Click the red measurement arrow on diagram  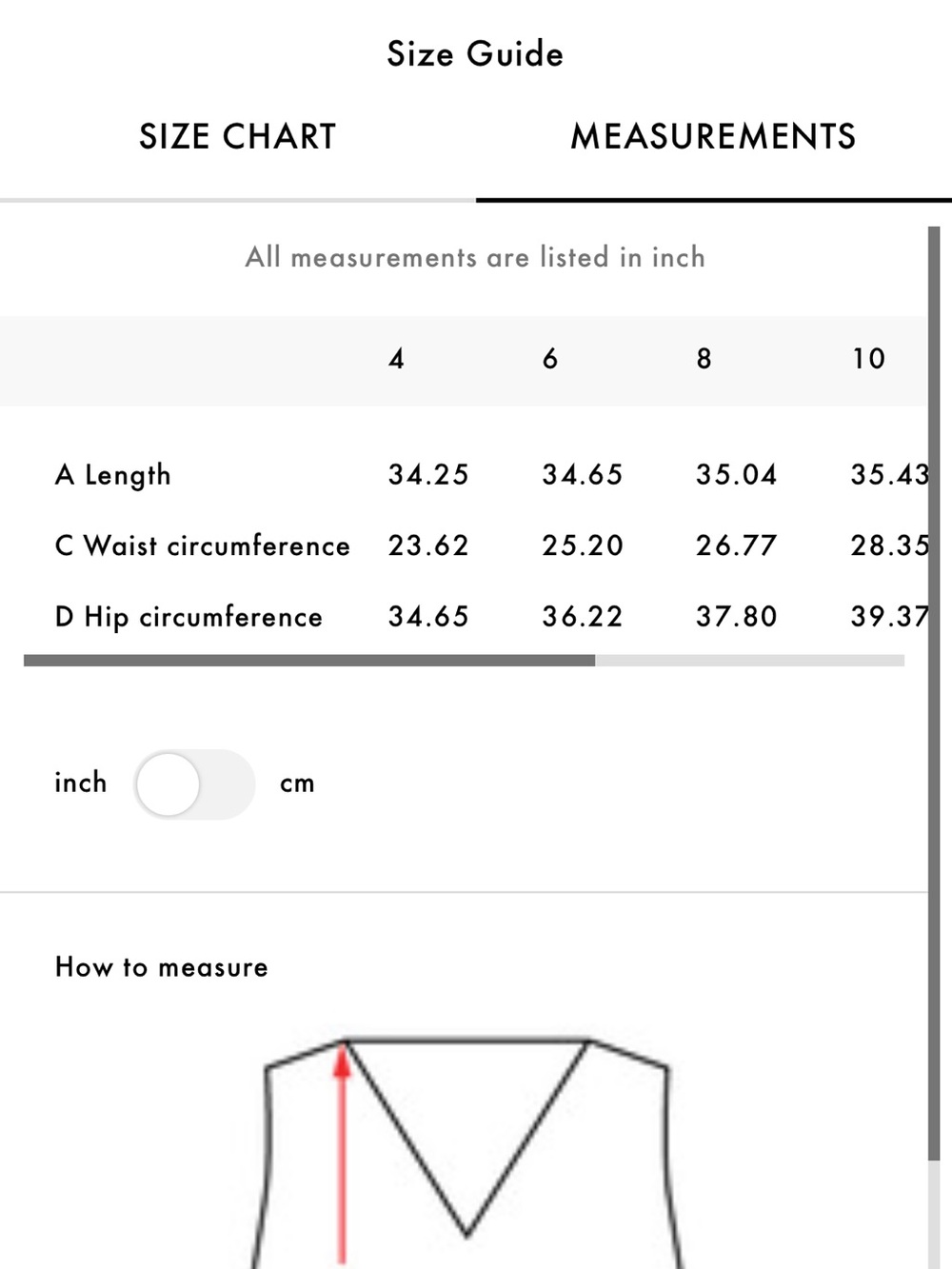tap(343, 1154)
